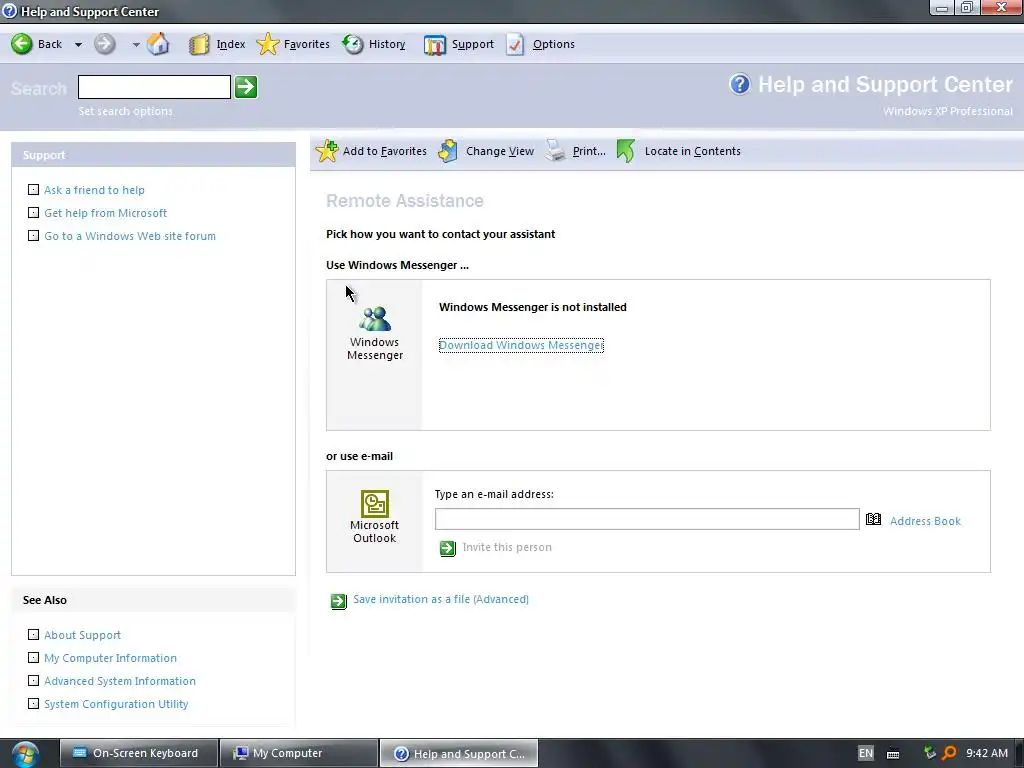Click the Add to Favorites label
Image resolution: width=1024 pixels, height=768 pixels.
[x=385, y=151]
